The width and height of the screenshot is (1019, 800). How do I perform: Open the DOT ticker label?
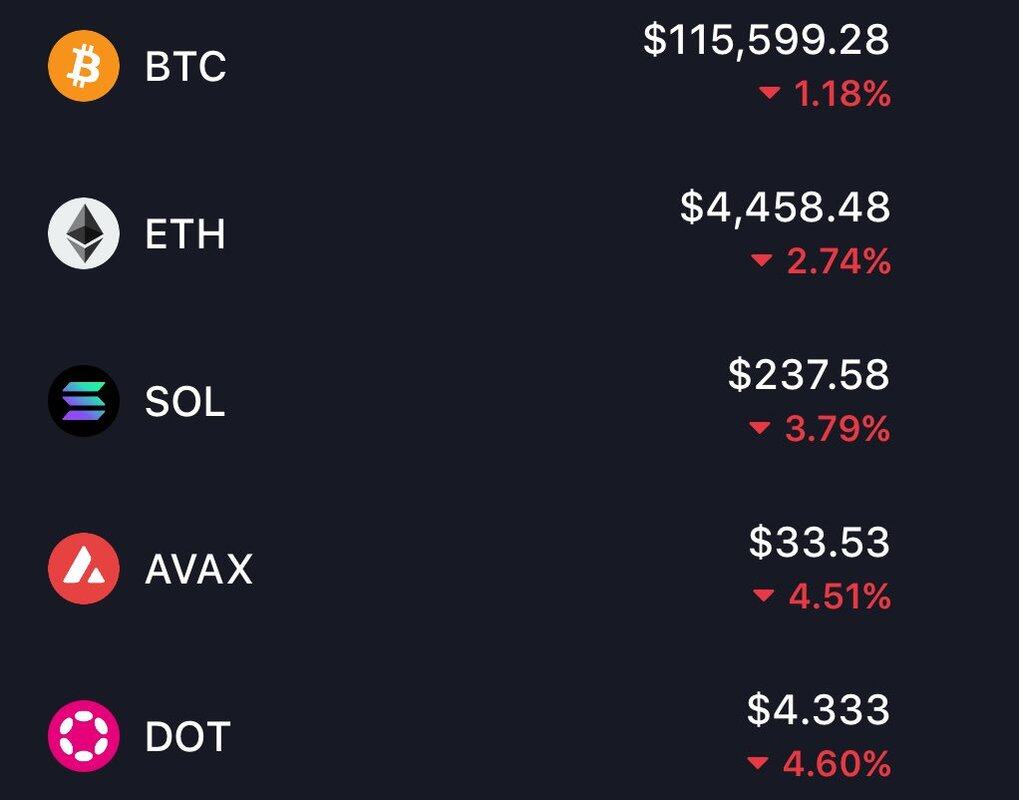pos(188,737)
